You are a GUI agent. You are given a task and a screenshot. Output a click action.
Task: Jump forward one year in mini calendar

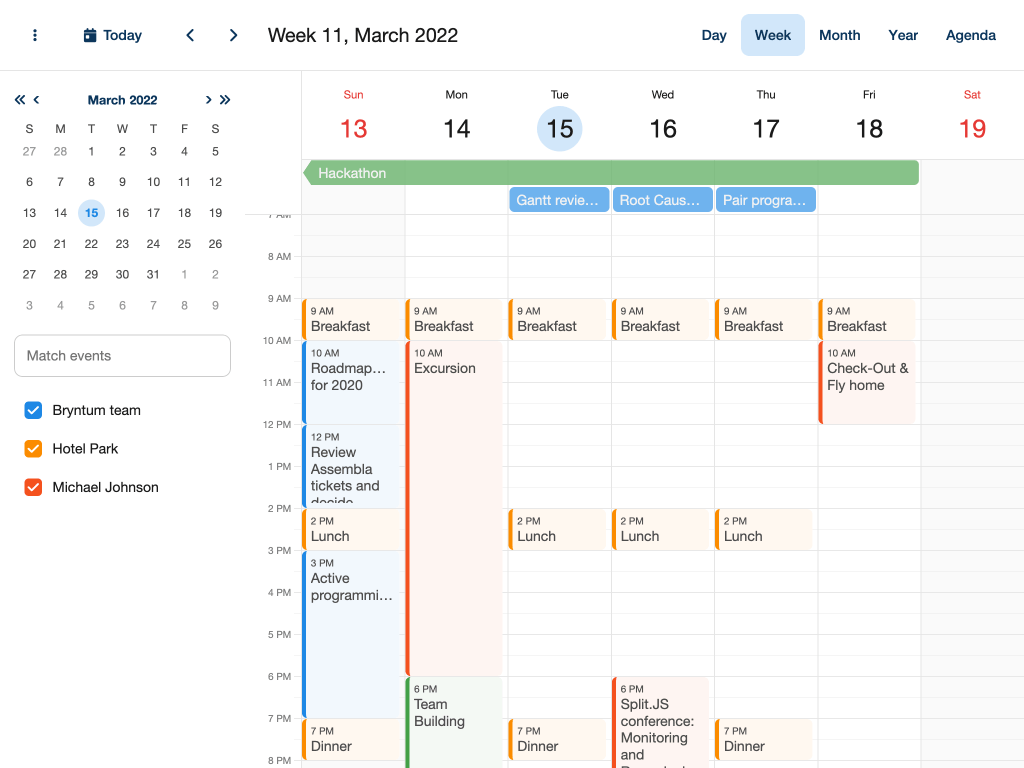click(225, 100)
